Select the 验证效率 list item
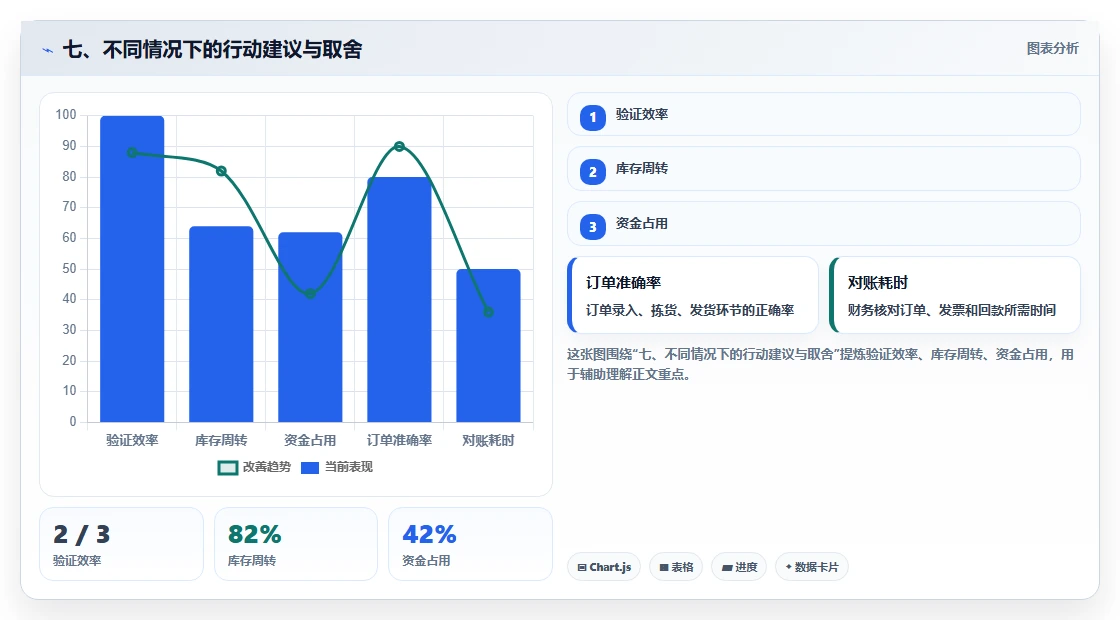The width and height of the screenshot is (1120, 620). pyautogui.click(x=824, y=114)
